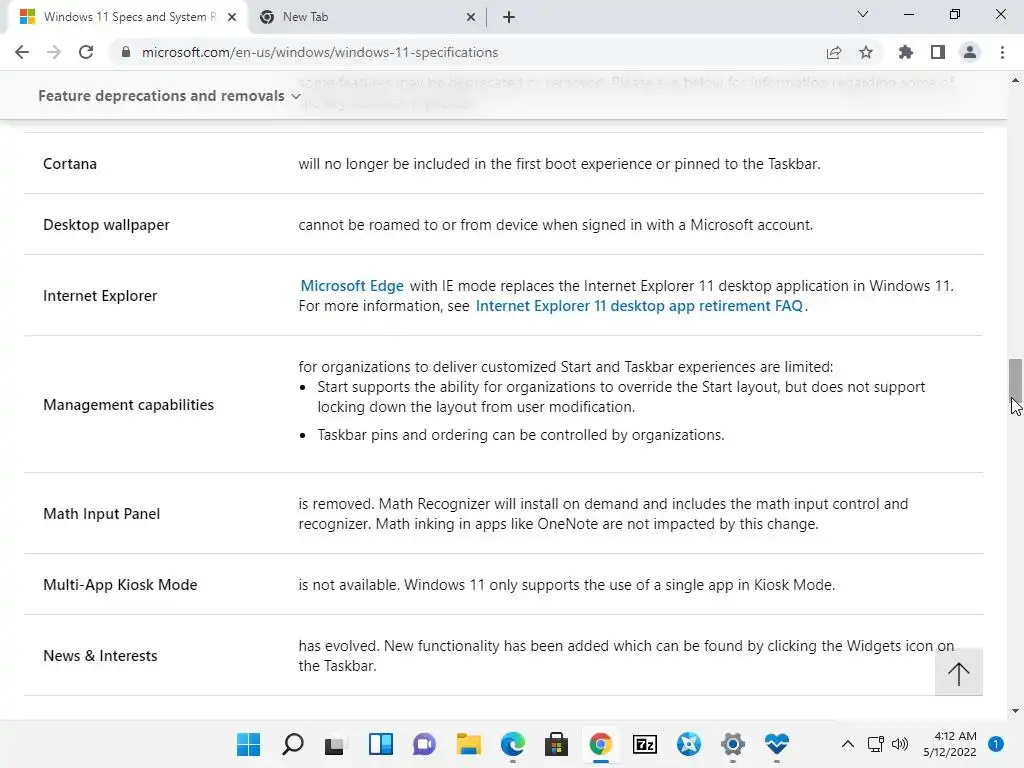Open the Microsoft Edge link
Viewport: 1024px width, 768px height.
tap(352, 286)
